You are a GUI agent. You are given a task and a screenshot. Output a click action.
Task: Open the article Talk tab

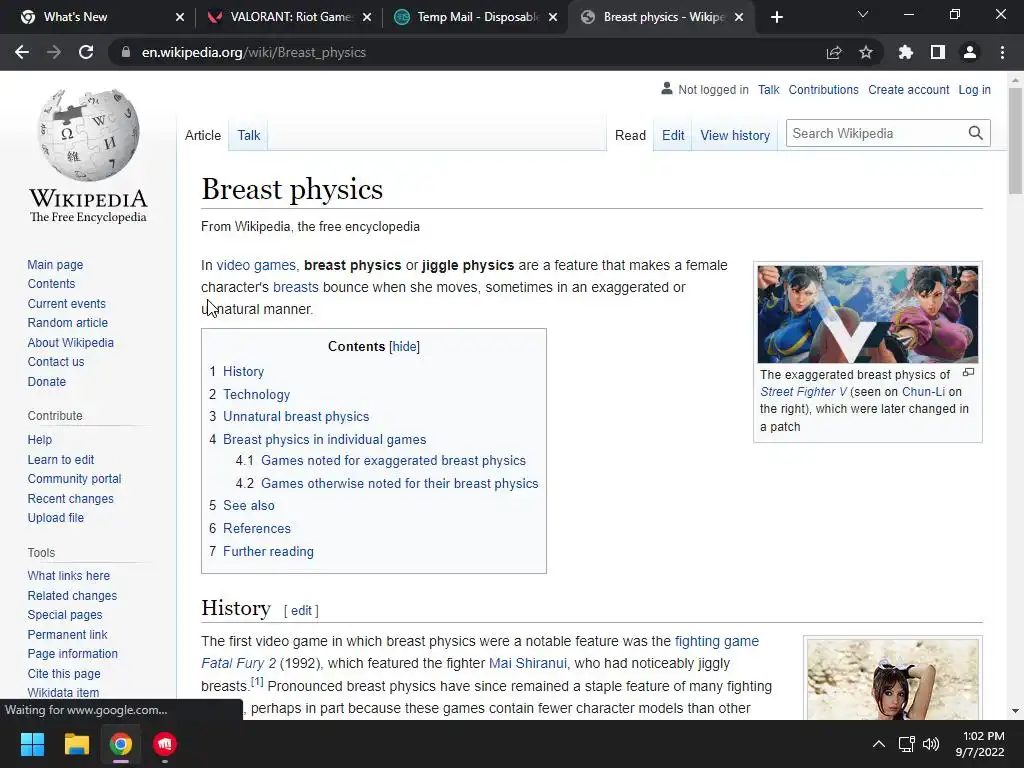[x=249, y=135]
